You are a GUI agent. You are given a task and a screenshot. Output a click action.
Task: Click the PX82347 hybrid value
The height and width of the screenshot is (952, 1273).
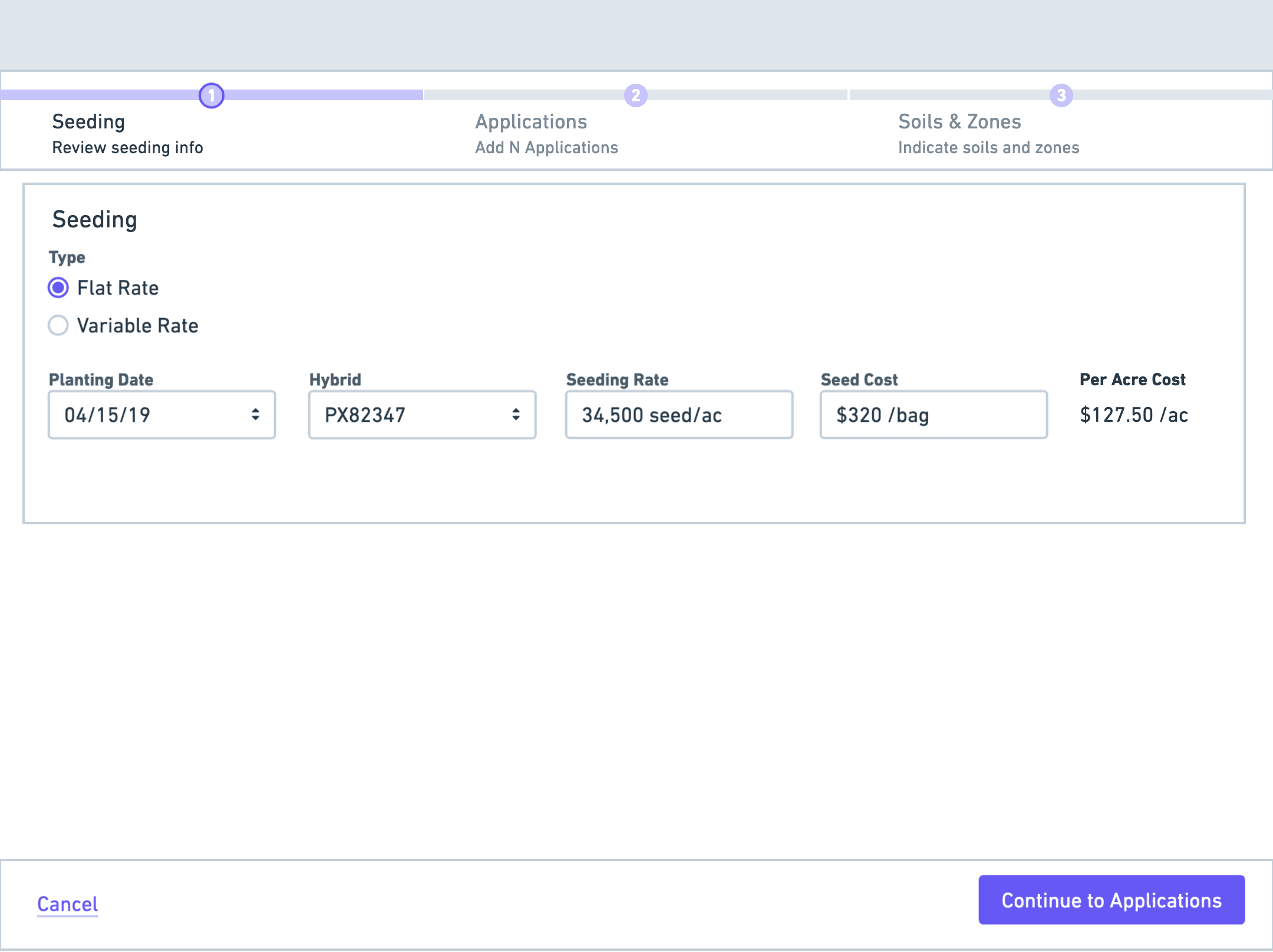coord(365,415)
